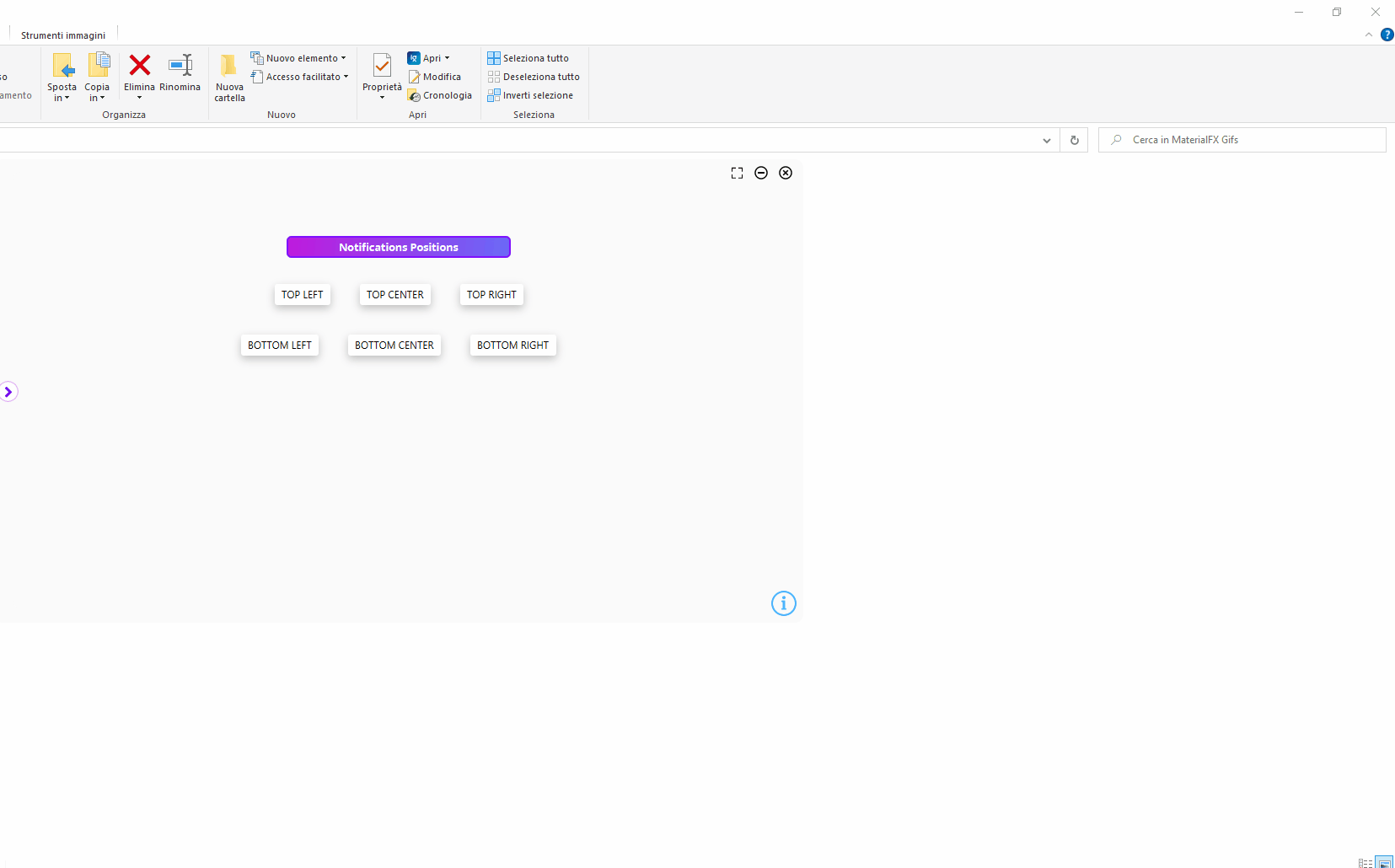
Task: Click the preview fullscreen brackets icon
Action: point(737,173)
